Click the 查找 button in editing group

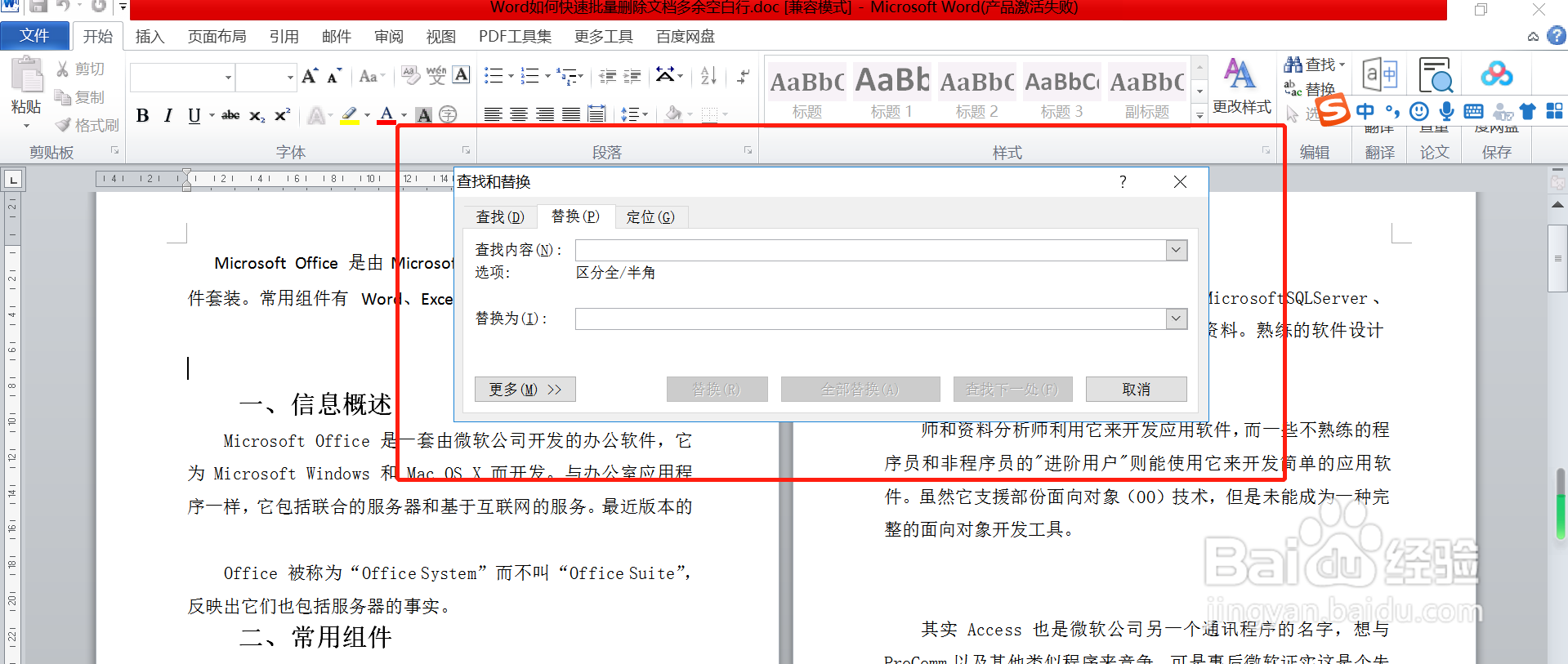1315,65
